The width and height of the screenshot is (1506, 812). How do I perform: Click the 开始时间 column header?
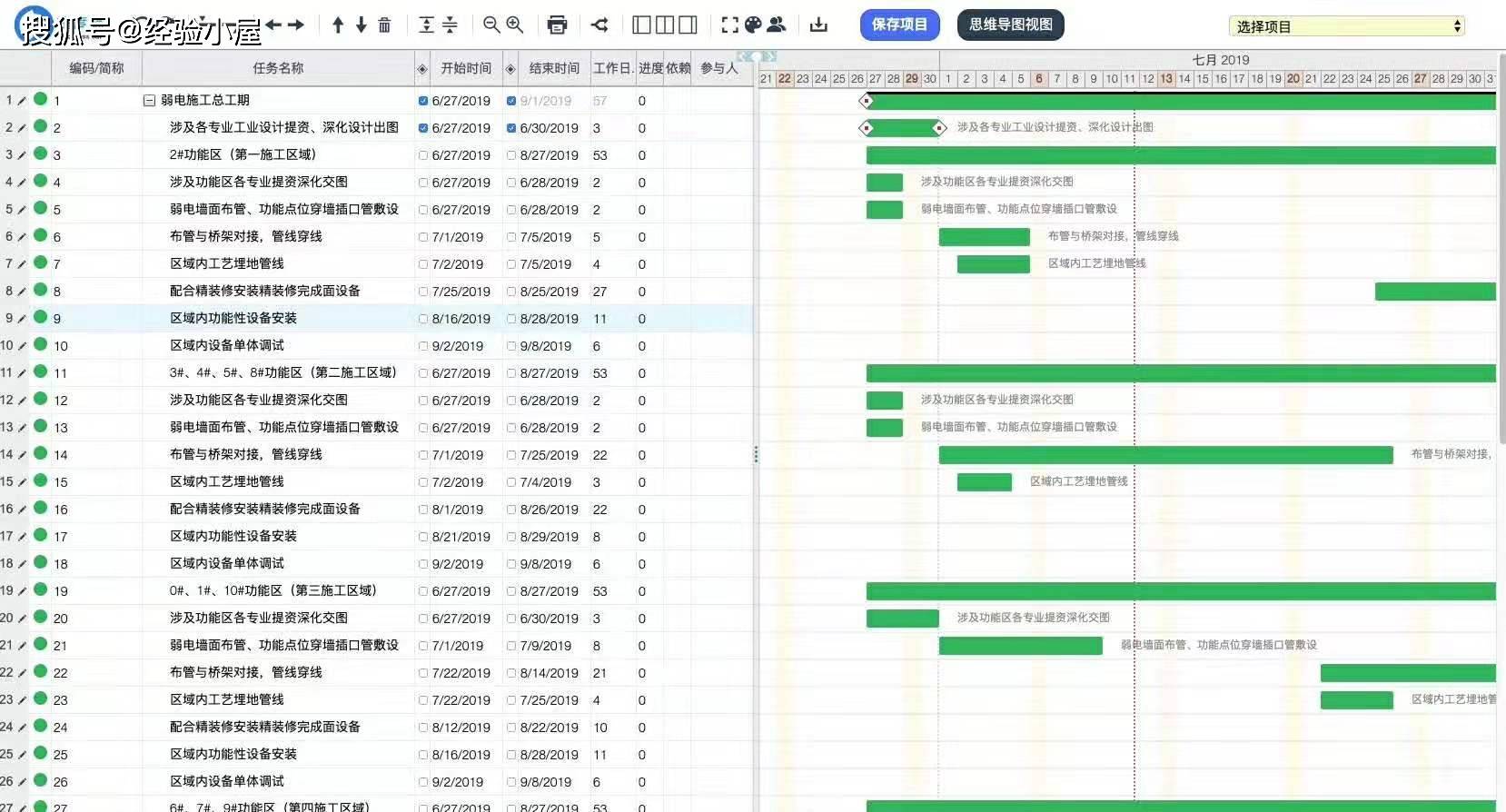pos(466,68)
